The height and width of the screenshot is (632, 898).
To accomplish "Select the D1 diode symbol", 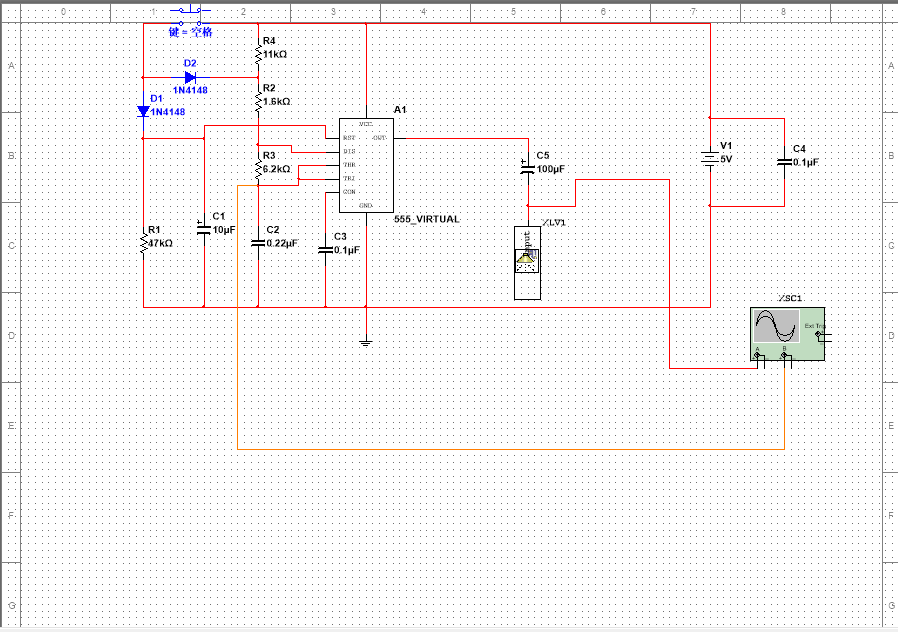I will (x=143, y=111).
